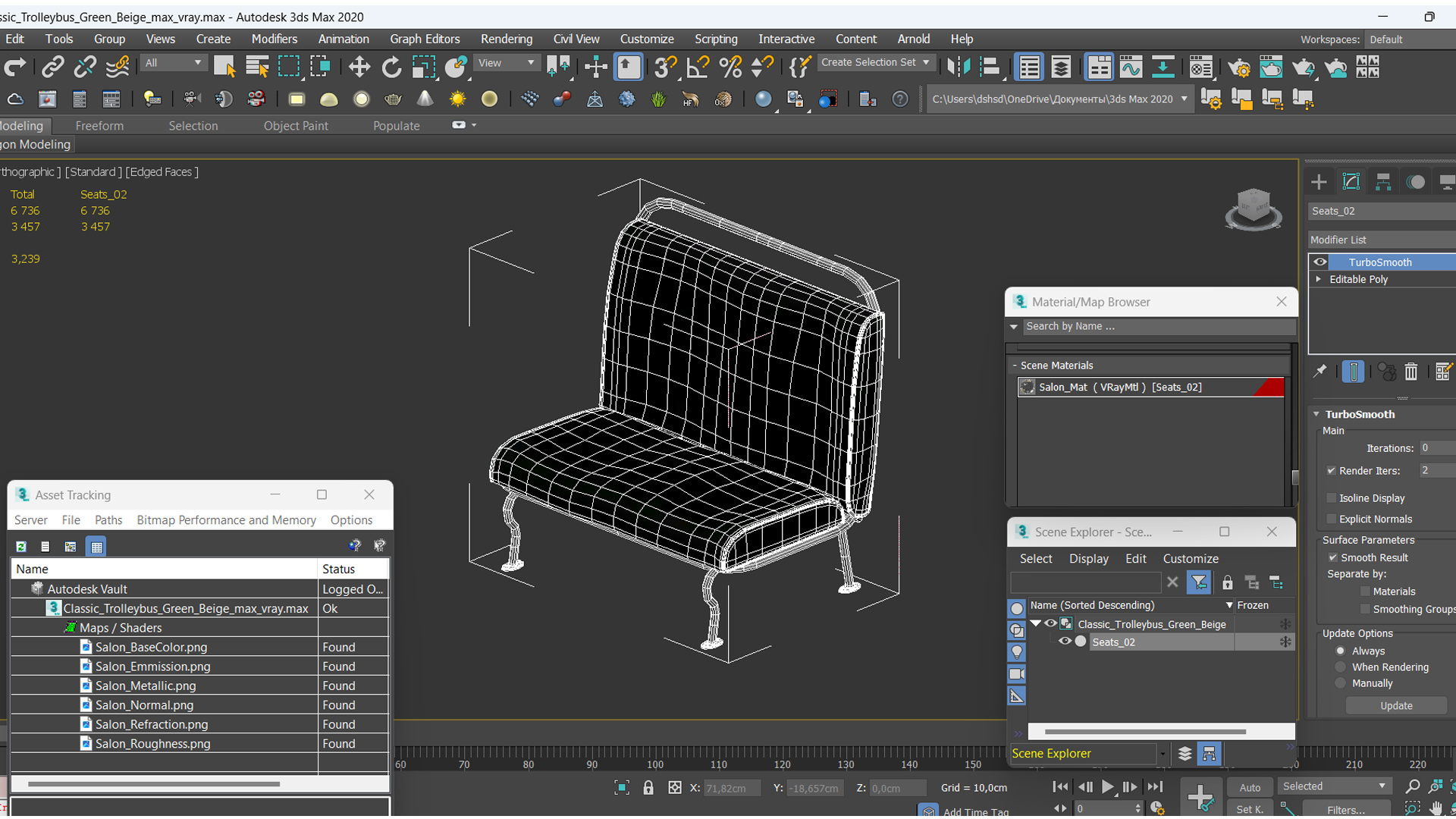Collapse the TurboSmooth rollout
This screenshot has width=1456, height=819.
(x=1316, y=414)
